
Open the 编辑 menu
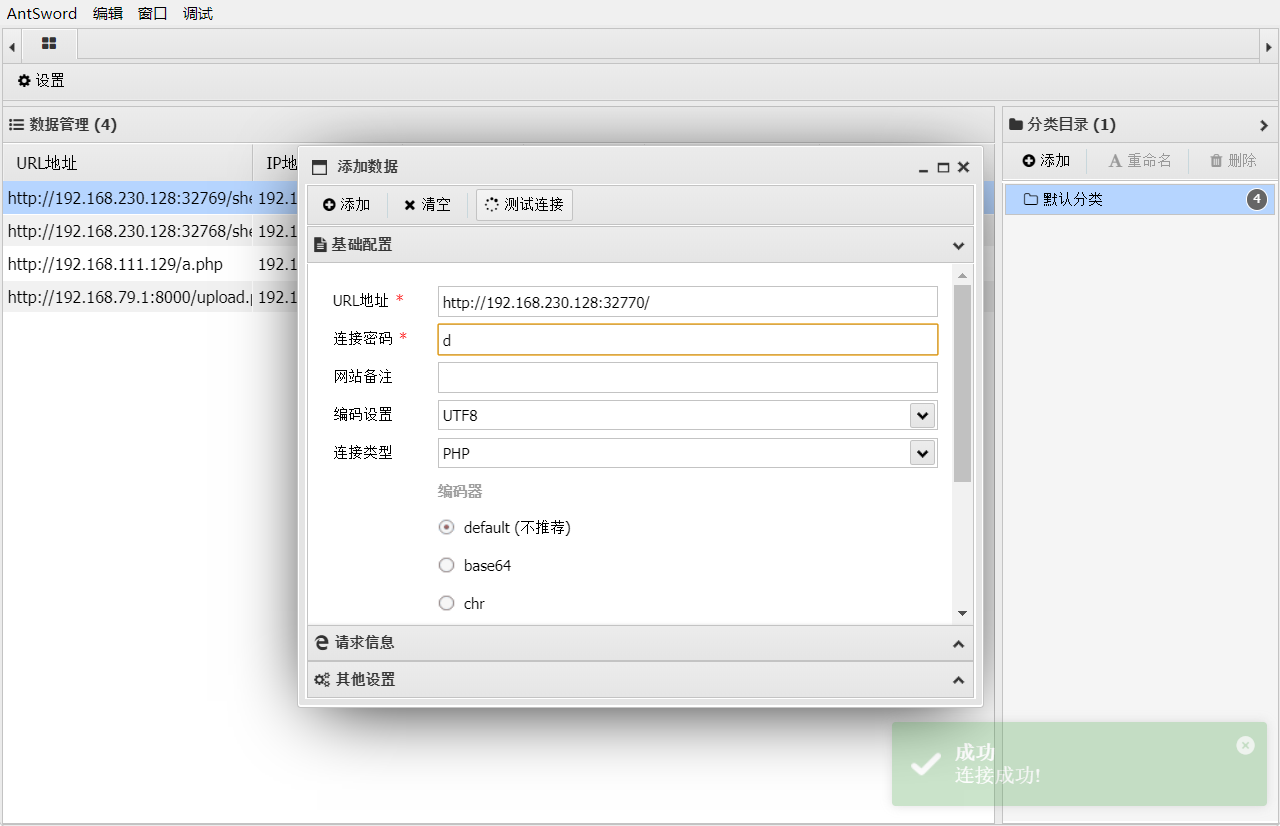point(107,14)
